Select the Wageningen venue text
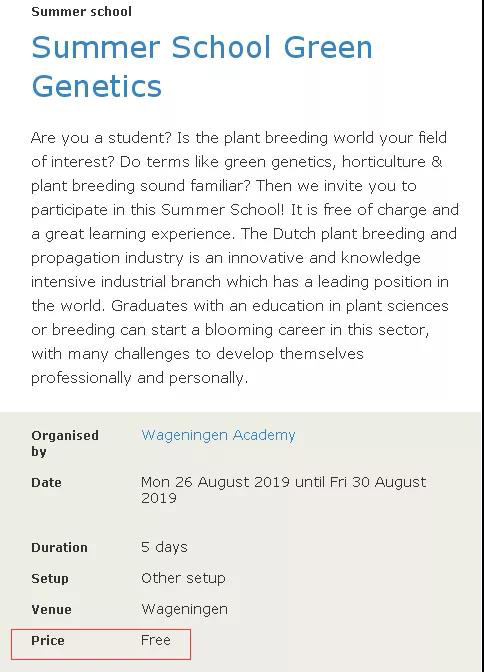Viewport: 484px width, 672px height. tap(184, 609)
